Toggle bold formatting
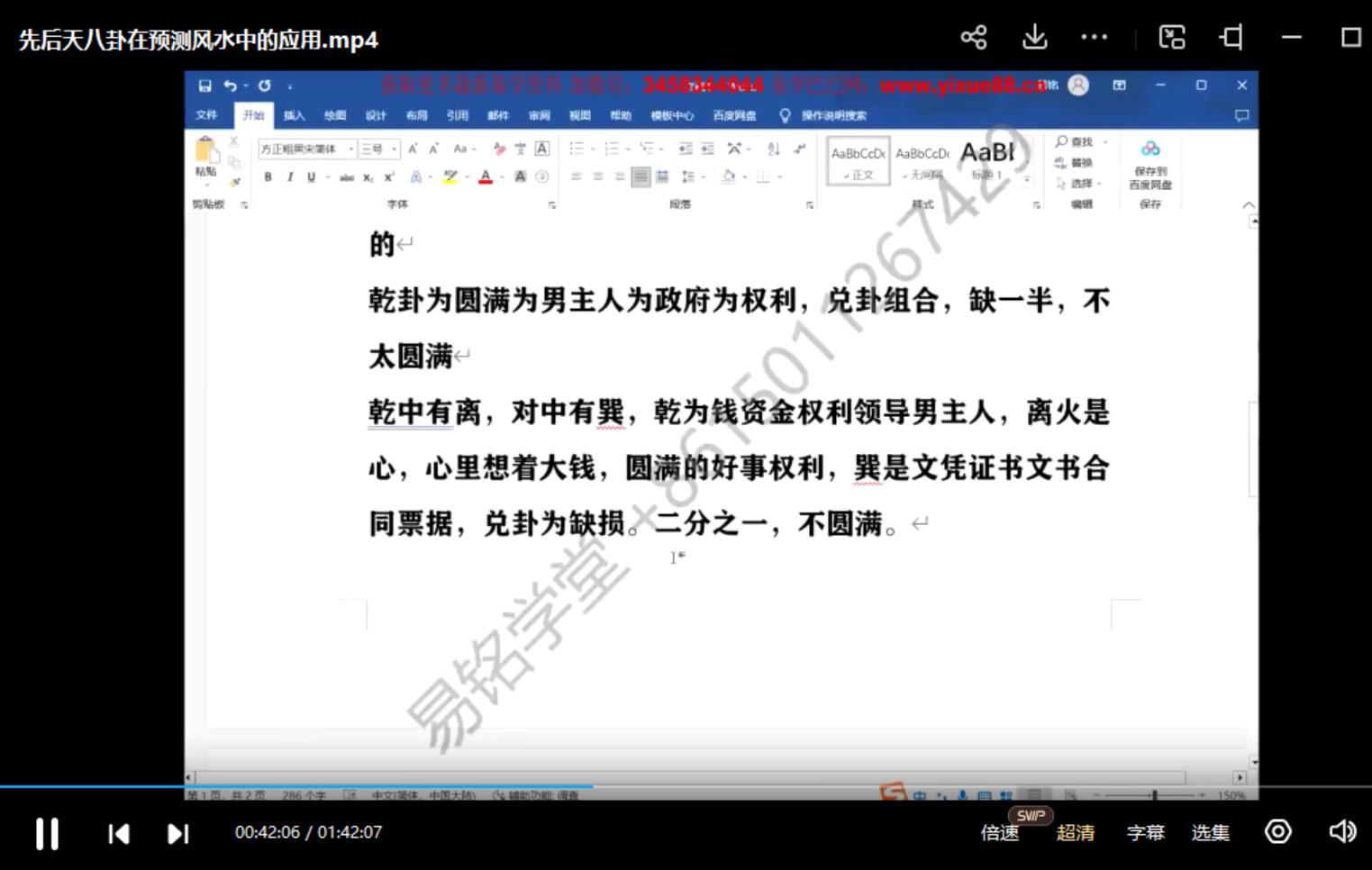This screenshot has width=1372, height=870. pos(267,176)
